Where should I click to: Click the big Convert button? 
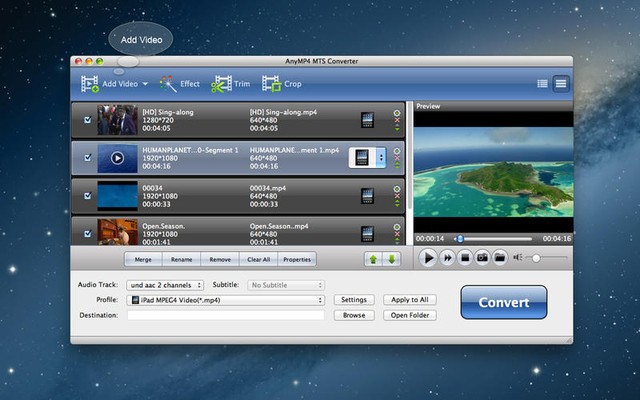coord(503,302)
